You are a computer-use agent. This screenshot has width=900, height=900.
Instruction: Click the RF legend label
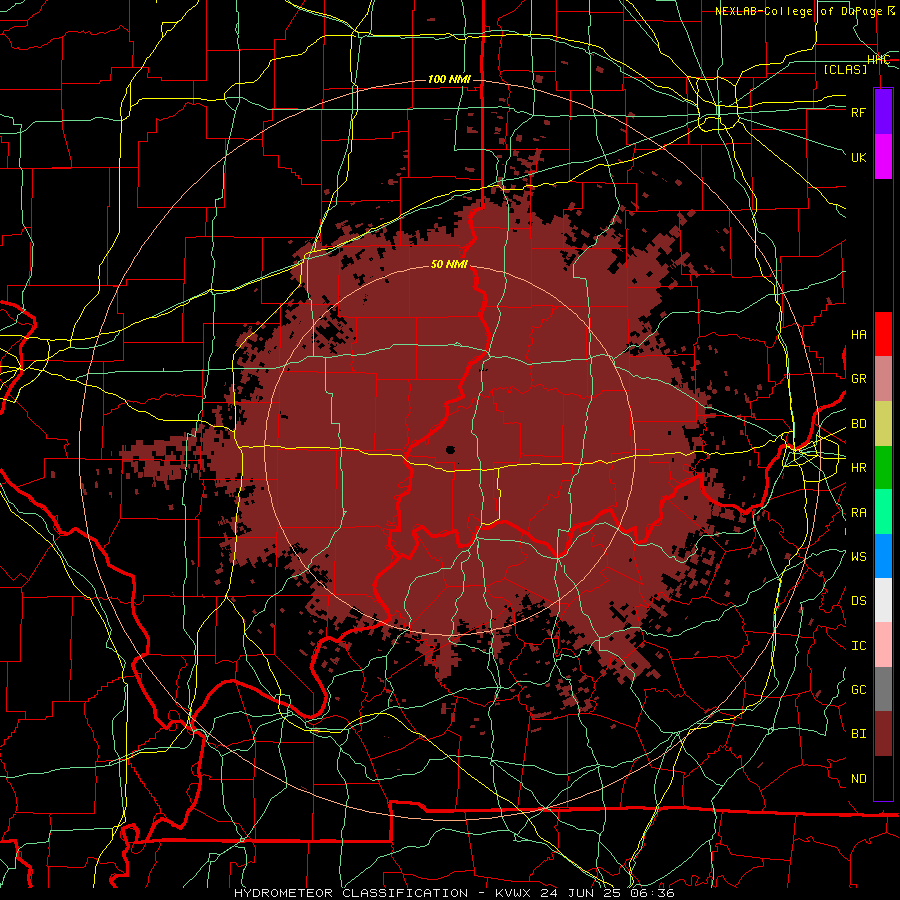(x=858, y=112)
